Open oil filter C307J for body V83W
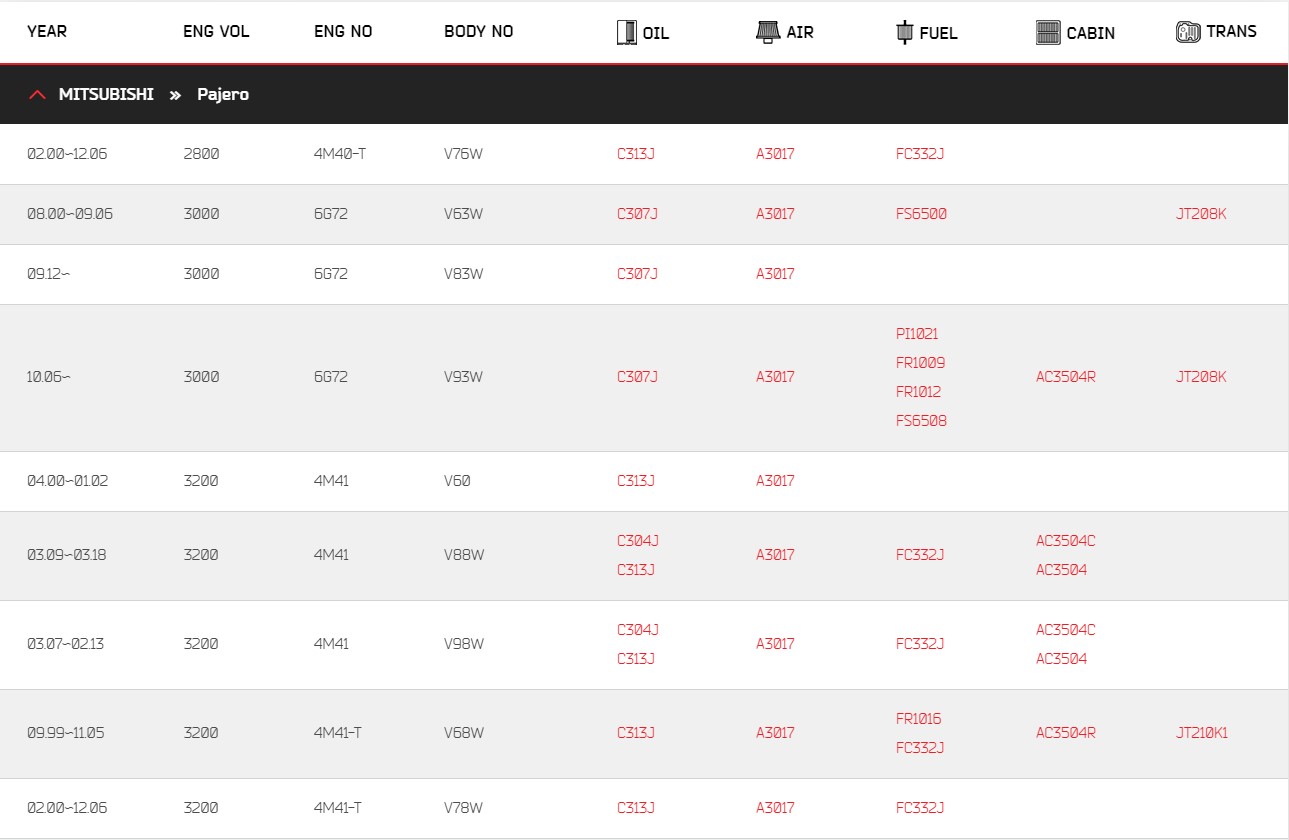This screenshot has width=1289, height=840. [637, 274]
